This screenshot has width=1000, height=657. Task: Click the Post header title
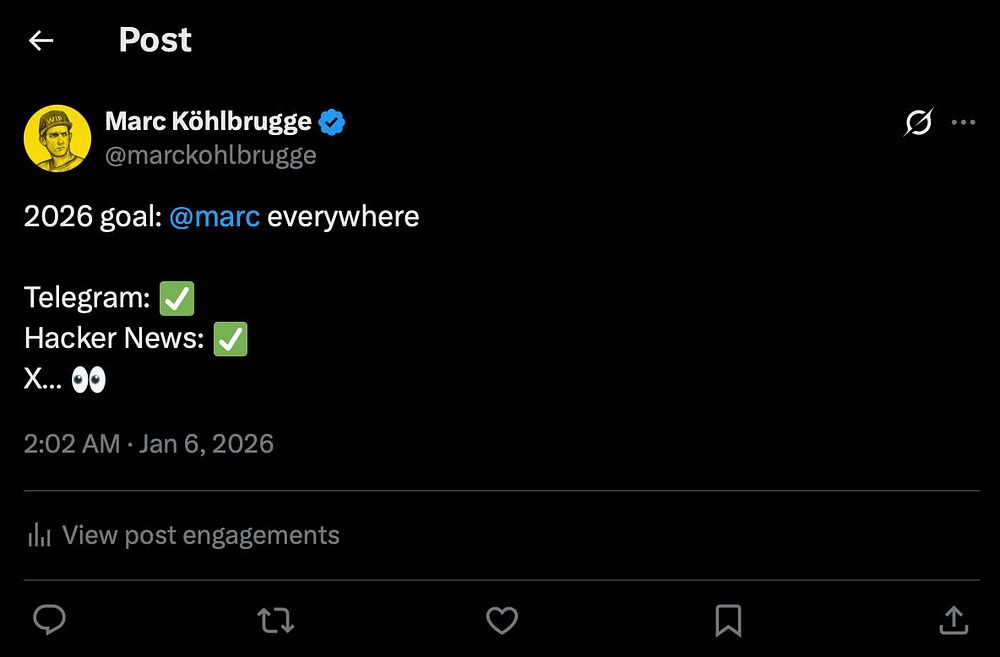click(155, 40)
